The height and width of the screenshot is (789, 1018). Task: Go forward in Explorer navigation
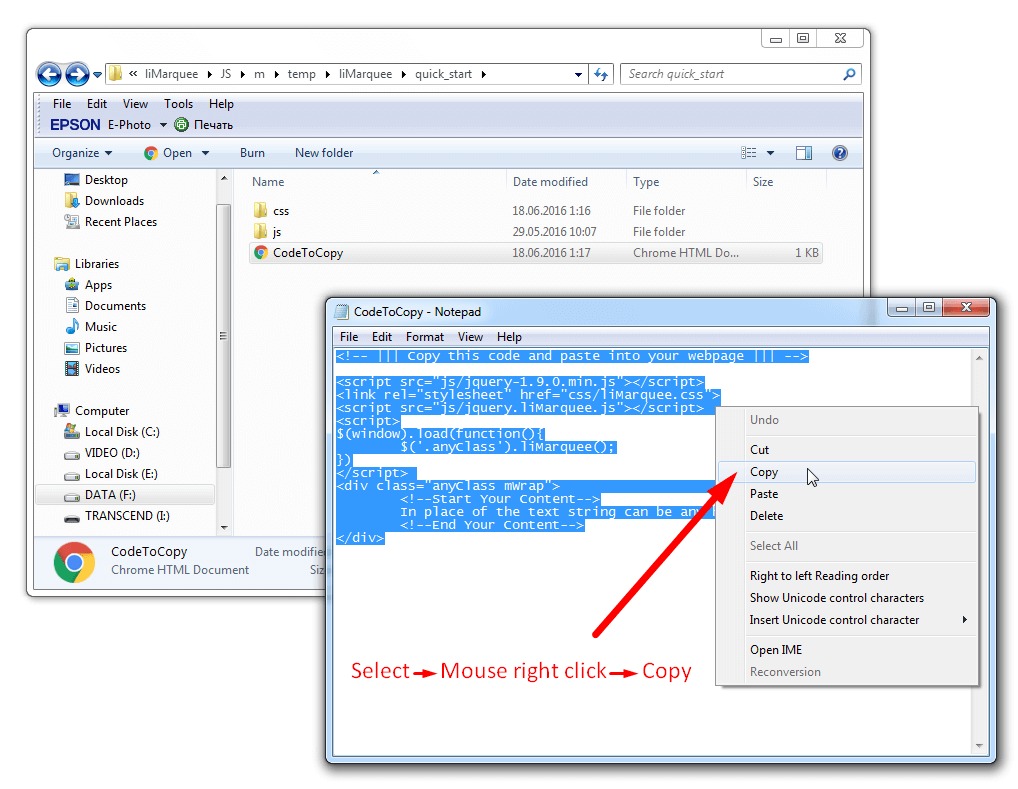(77, 75)
